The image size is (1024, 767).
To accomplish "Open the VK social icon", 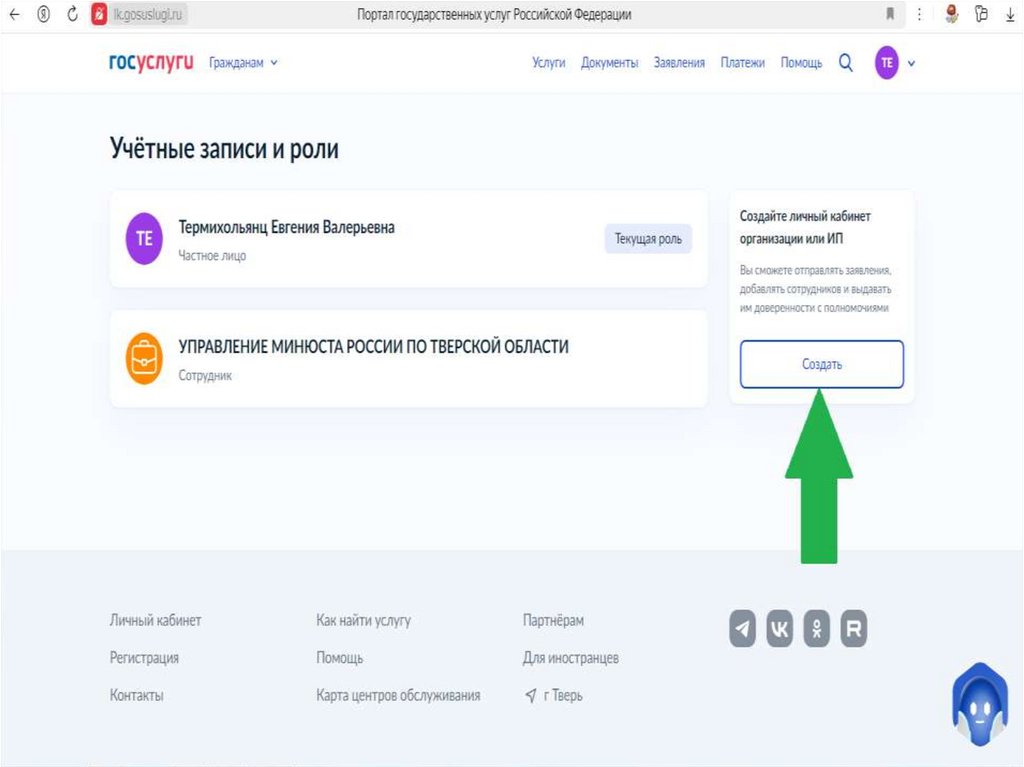I will click(x=780, y=628).
